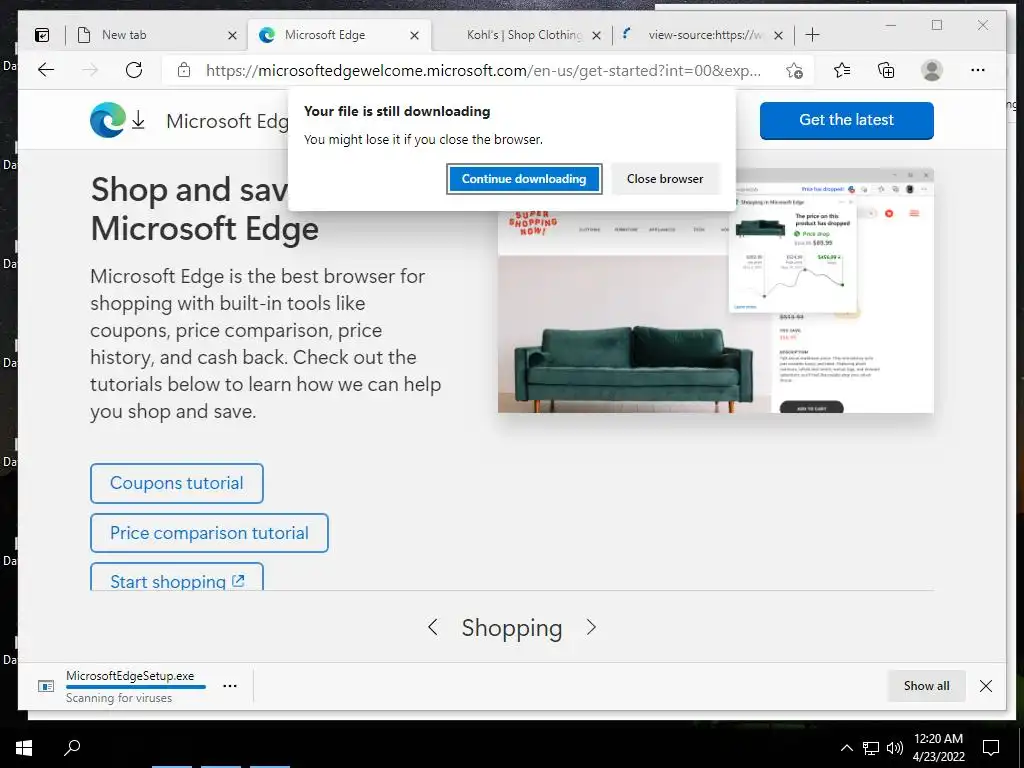
Task: Open Coupons tutorial link
Action: pyautogui.click(x=177, y=483)
